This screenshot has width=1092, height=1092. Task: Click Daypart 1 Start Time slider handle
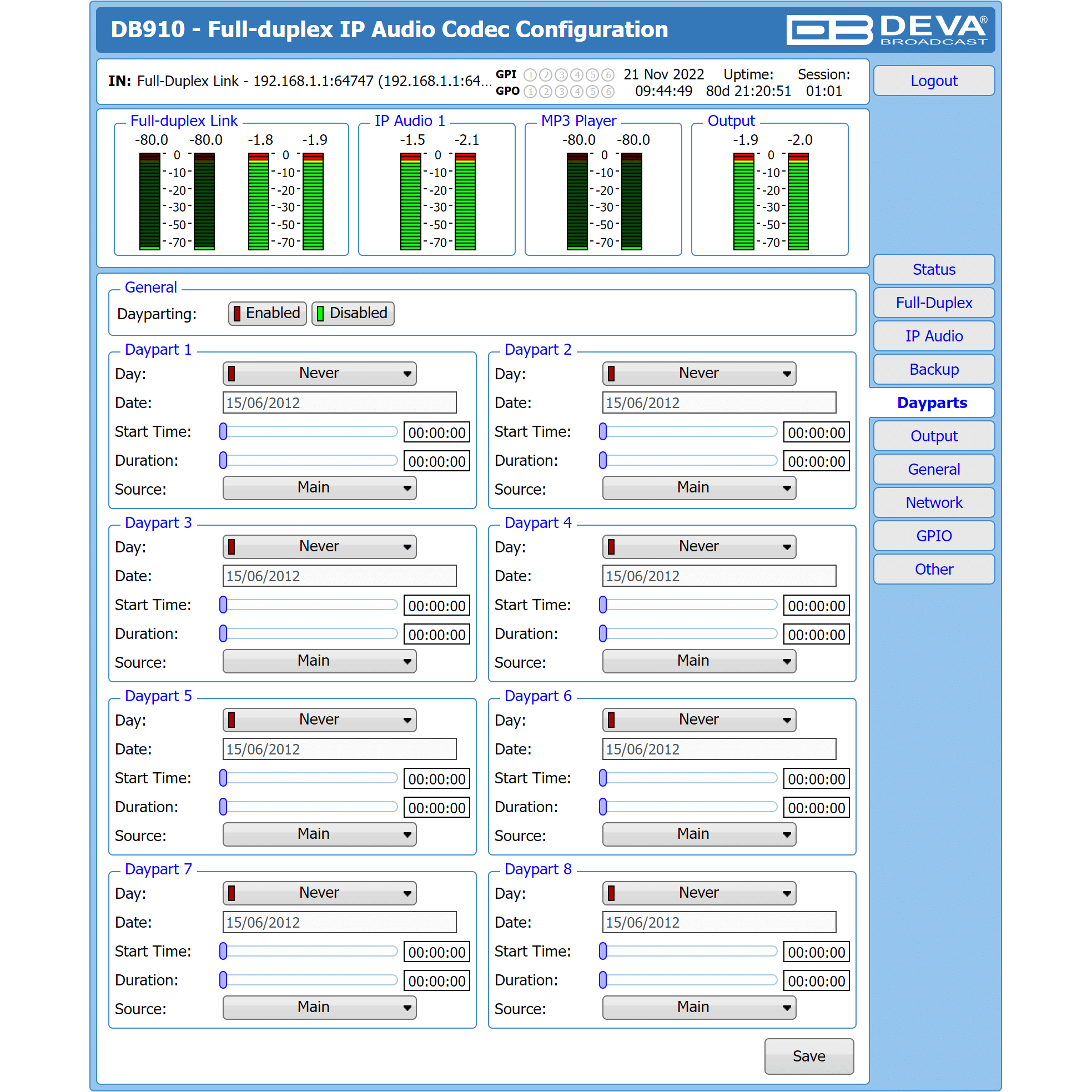223,432
